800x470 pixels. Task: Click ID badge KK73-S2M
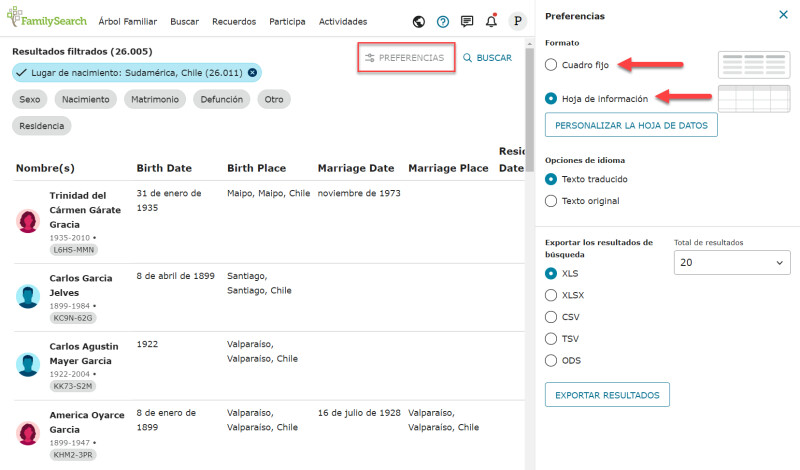point(73,386)
